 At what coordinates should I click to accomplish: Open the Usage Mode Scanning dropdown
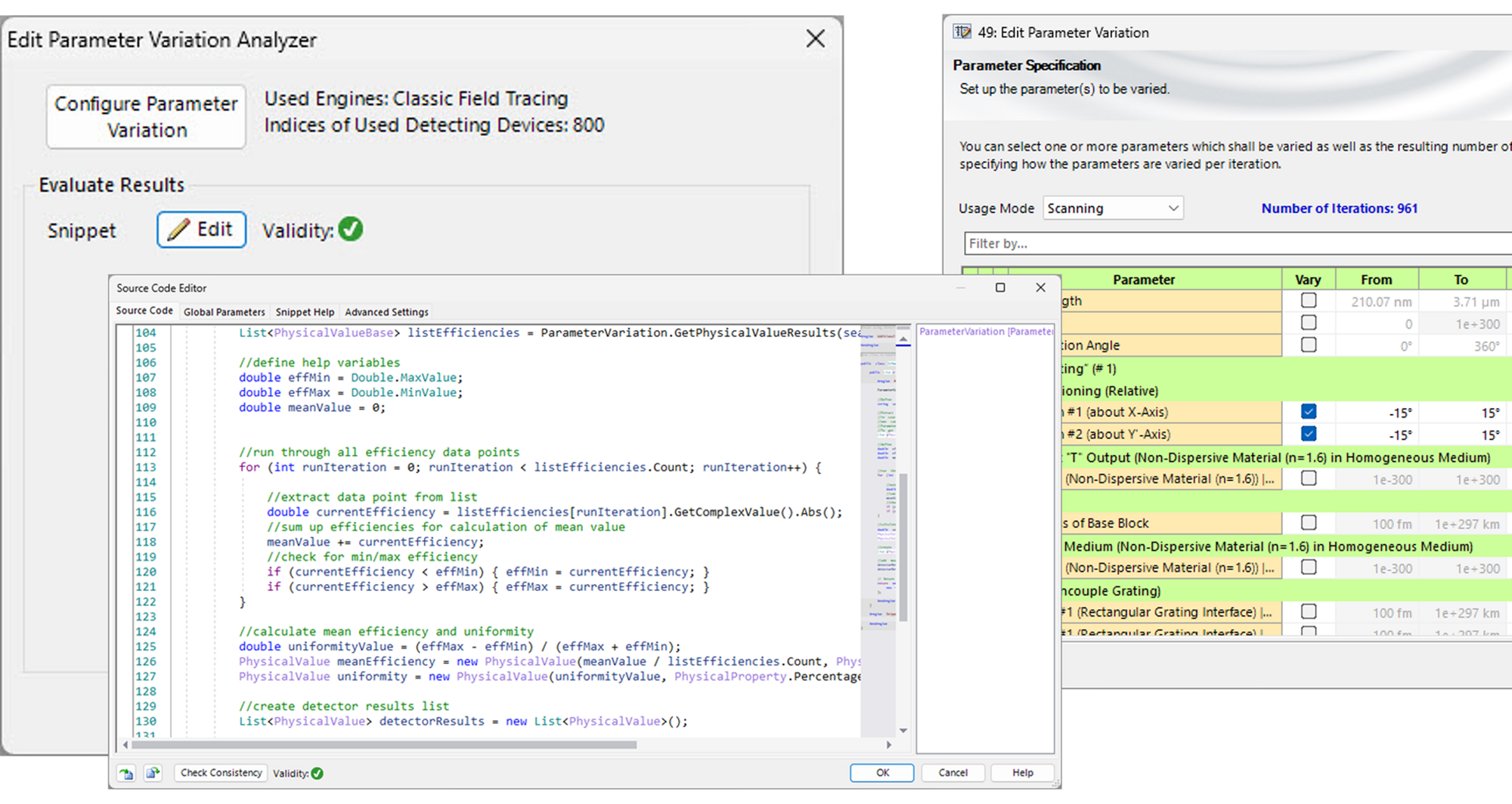[x=1113, y=208]
